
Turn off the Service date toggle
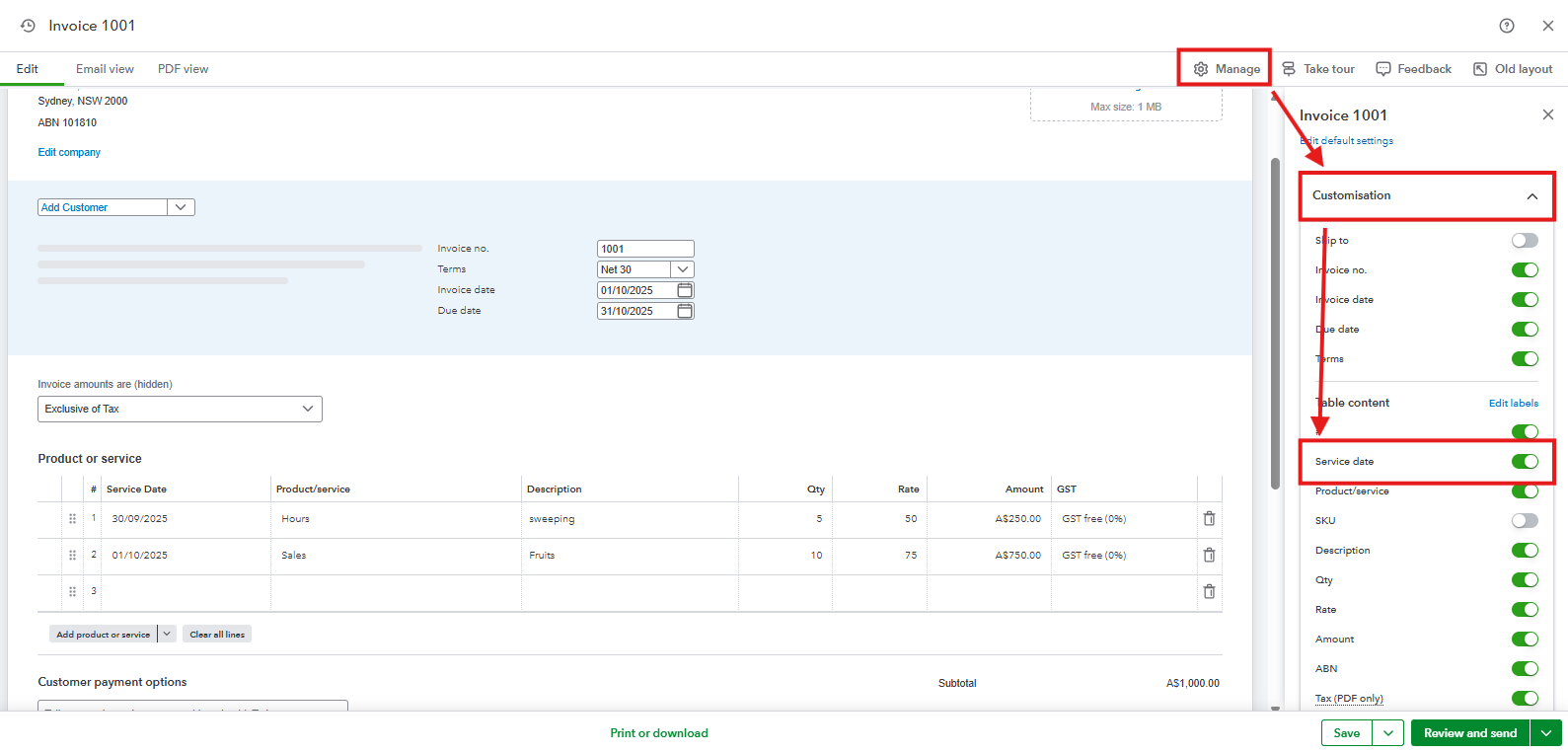click(x=1524, y=462)
